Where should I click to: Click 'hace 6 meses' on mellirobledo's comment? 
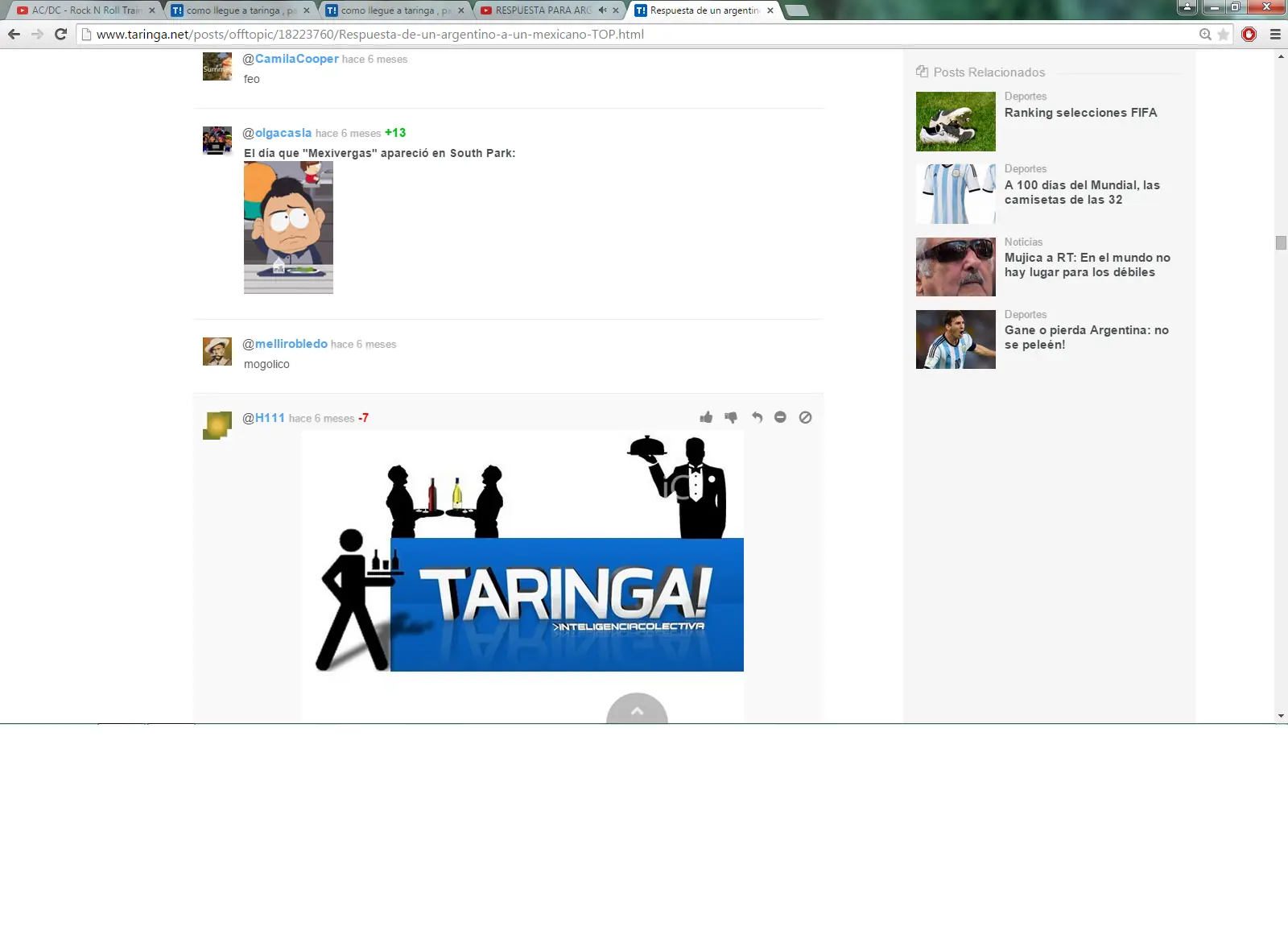tap(364, 344)
